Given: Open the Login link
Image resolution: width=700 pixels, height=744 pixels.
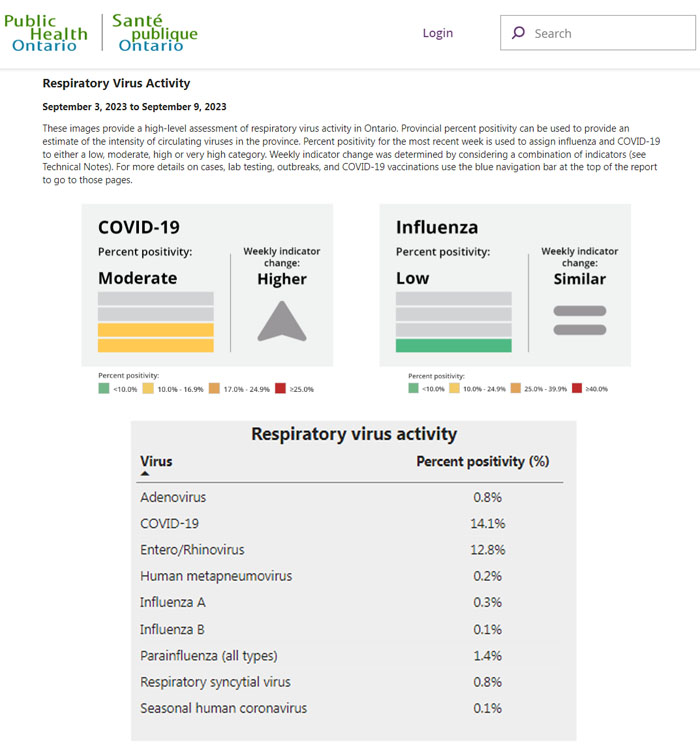Looking at the screenshot, I should 437,33.
